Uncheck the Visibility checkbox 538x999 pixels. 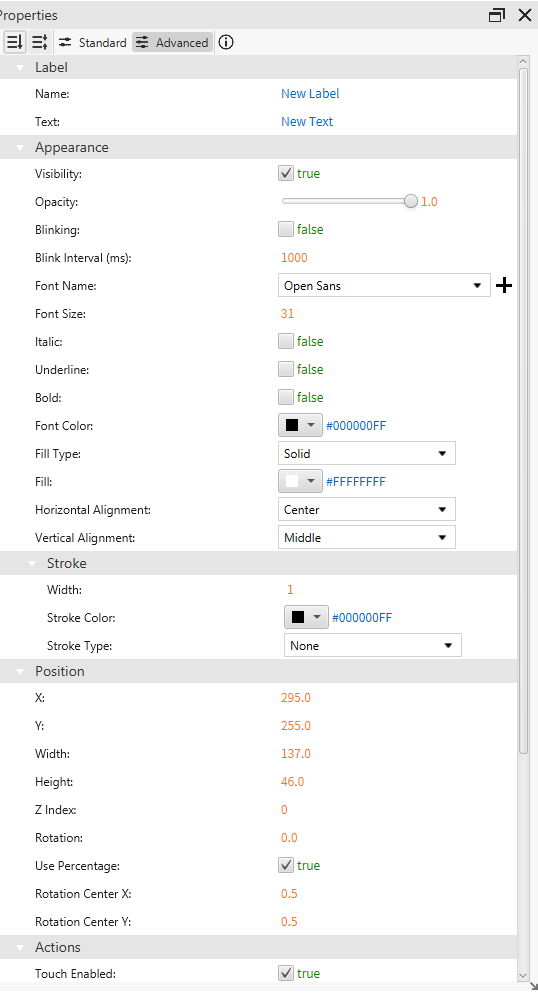click(286, 173)
